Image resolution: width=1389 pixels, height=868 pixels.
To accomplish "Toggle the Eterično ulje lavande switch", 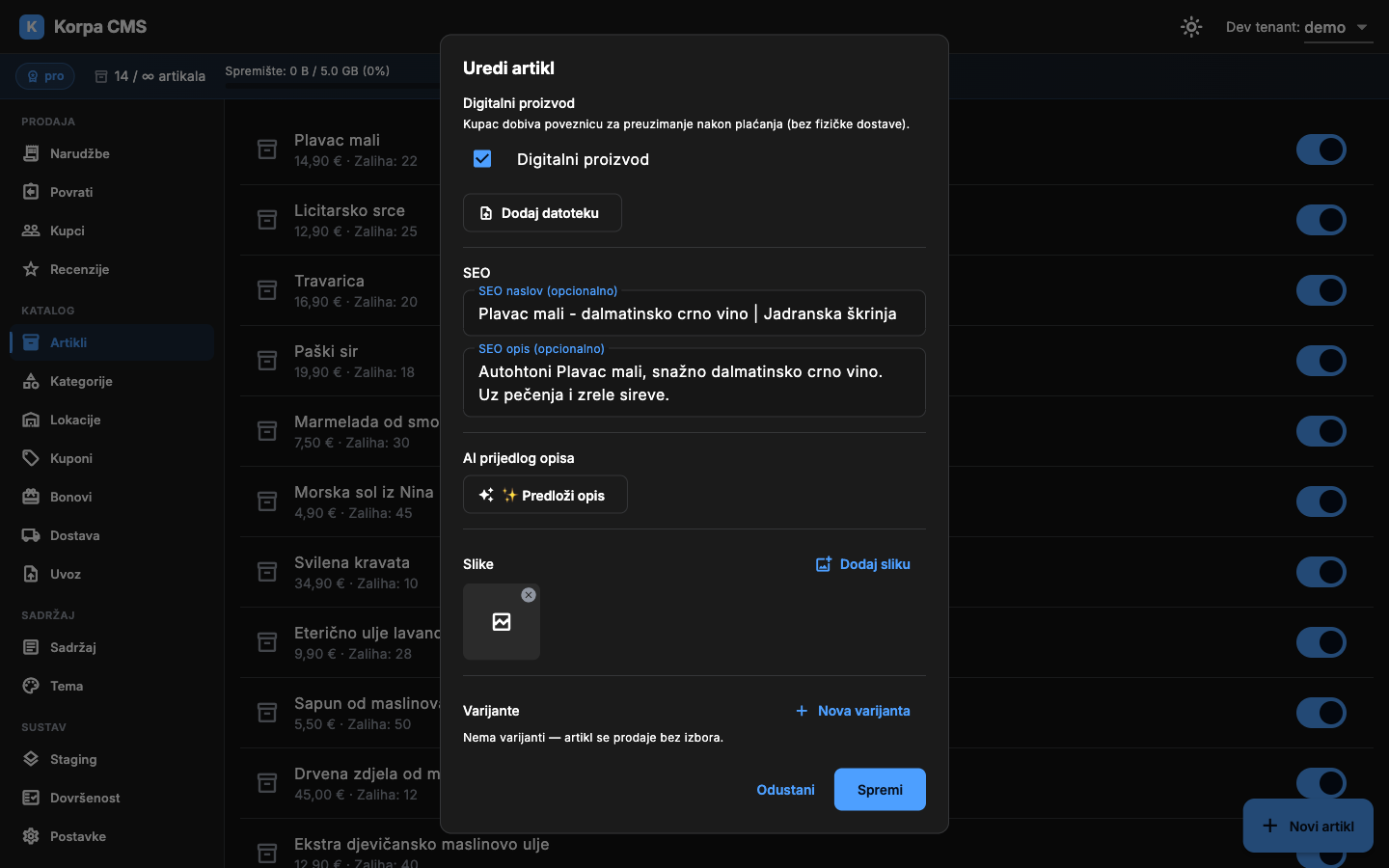I will [1321, 642].
